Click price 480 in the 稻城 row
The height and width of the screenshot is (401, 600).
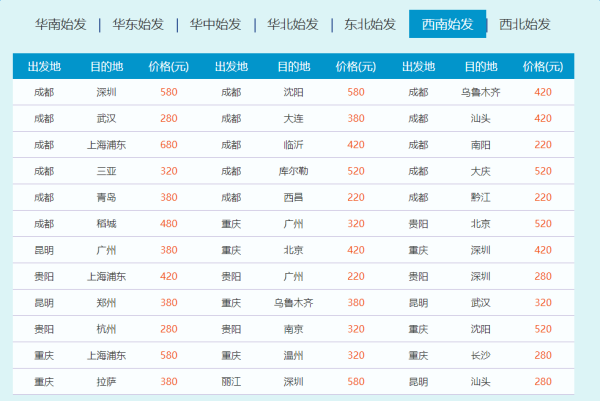(x=169, y=224)
